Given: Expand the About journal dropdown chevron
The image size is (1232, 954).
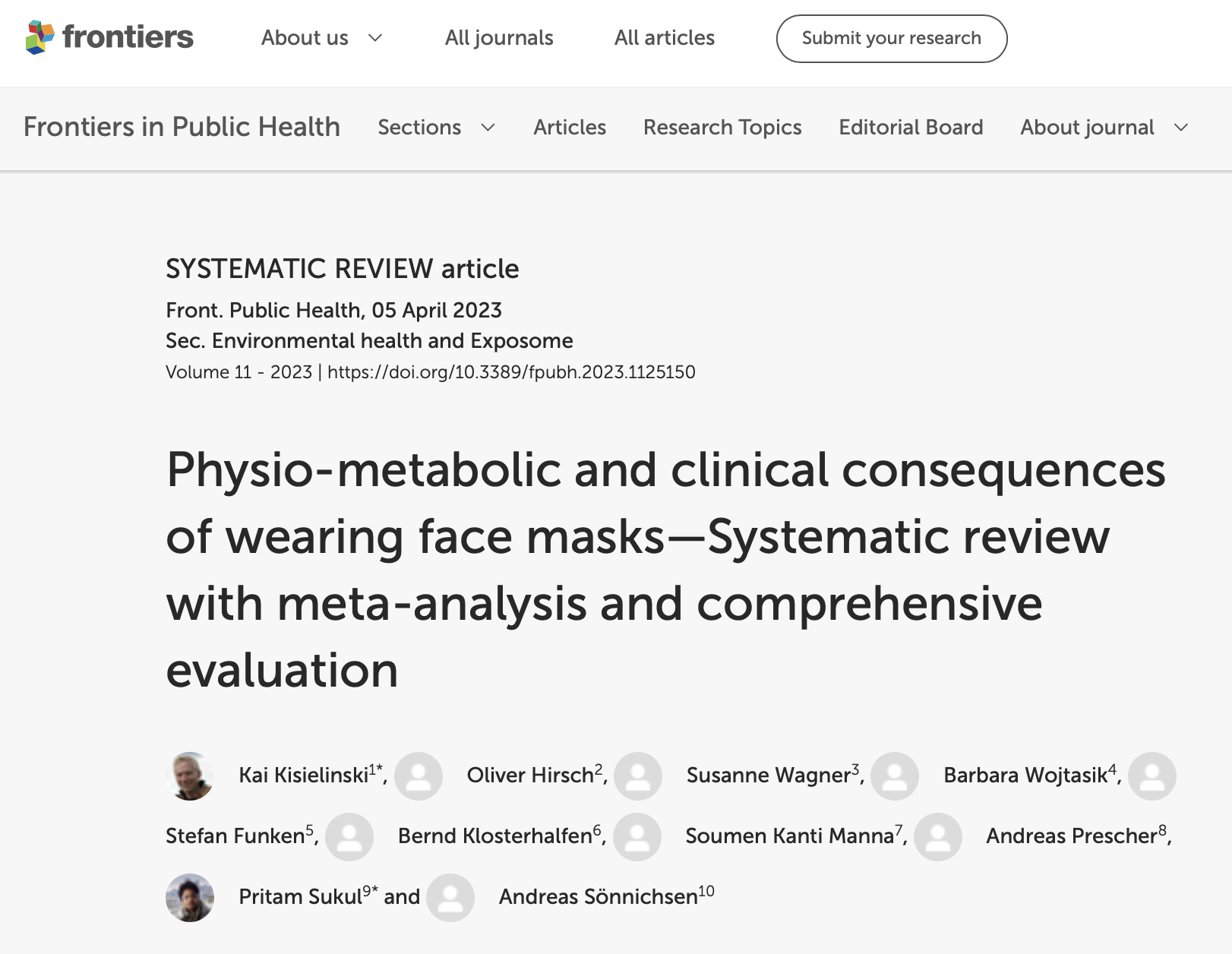Looking at the screenshot, I should pos(1181,128).
